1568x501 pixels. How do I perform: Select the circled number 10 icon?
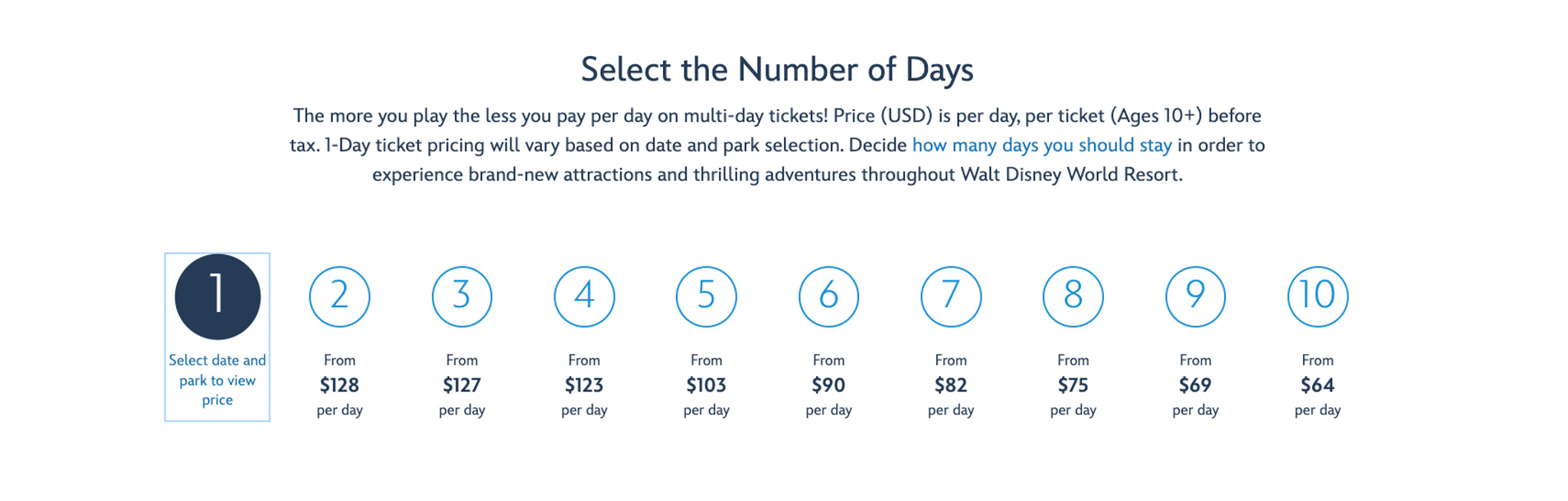pyautogui.click(x=1318, y=296)
